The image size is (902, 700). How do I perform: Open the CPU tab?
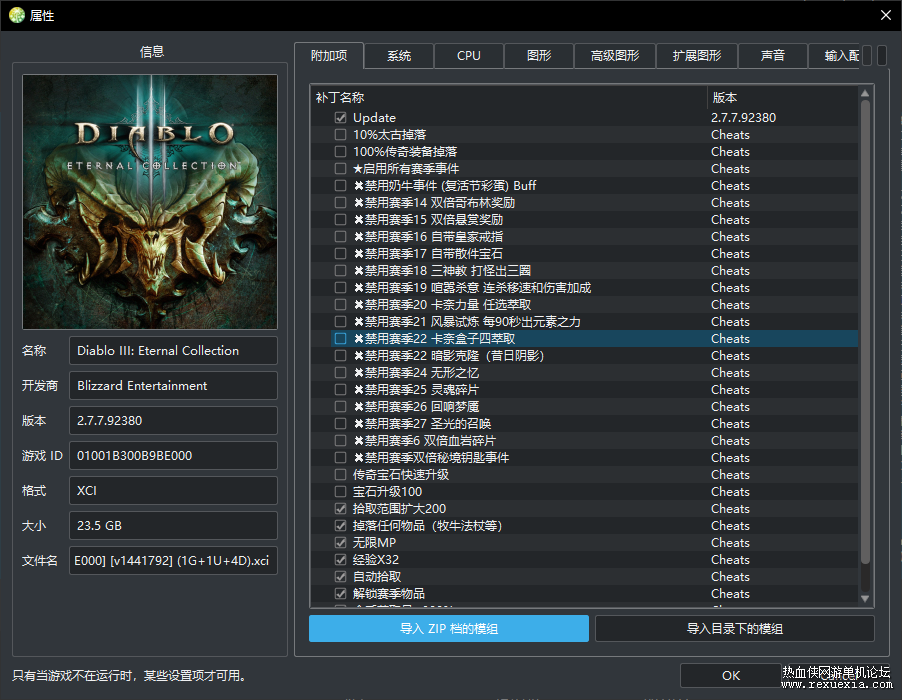469,56
